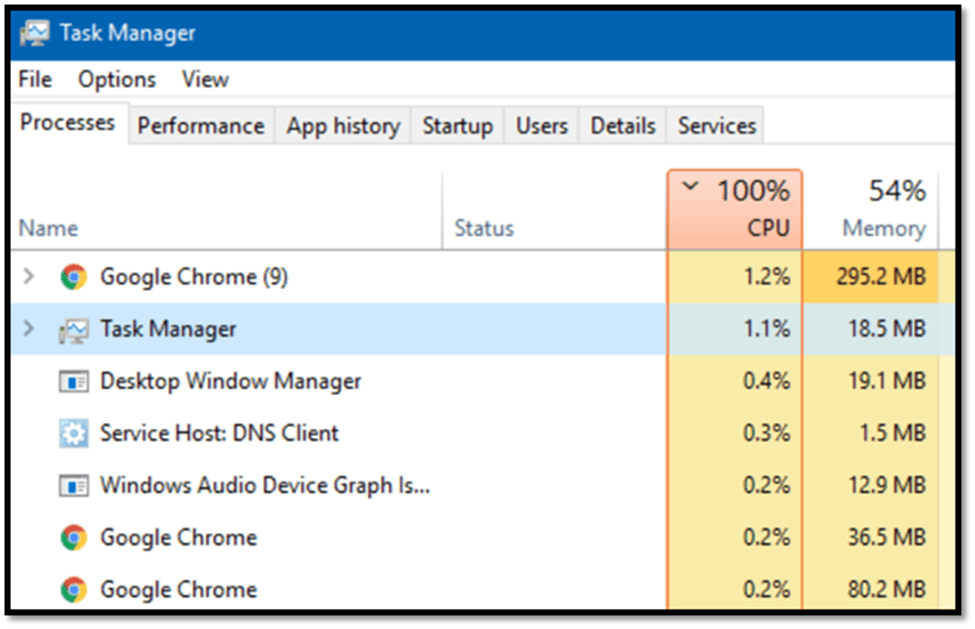
Task: Open the View menu
Action: 205,80
